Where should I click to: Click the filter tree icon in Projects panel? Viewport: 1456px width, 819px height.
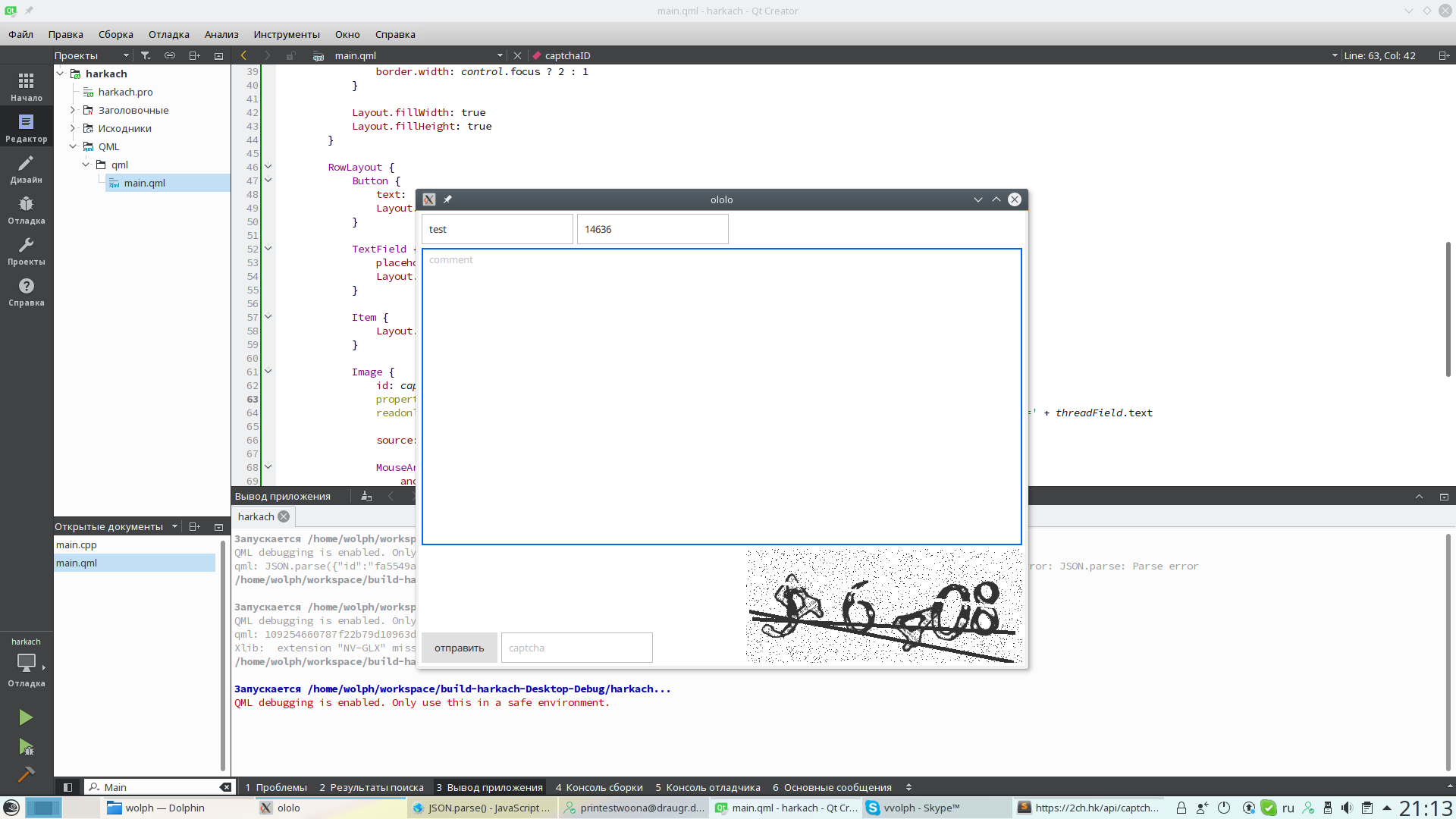coord(146,55)
